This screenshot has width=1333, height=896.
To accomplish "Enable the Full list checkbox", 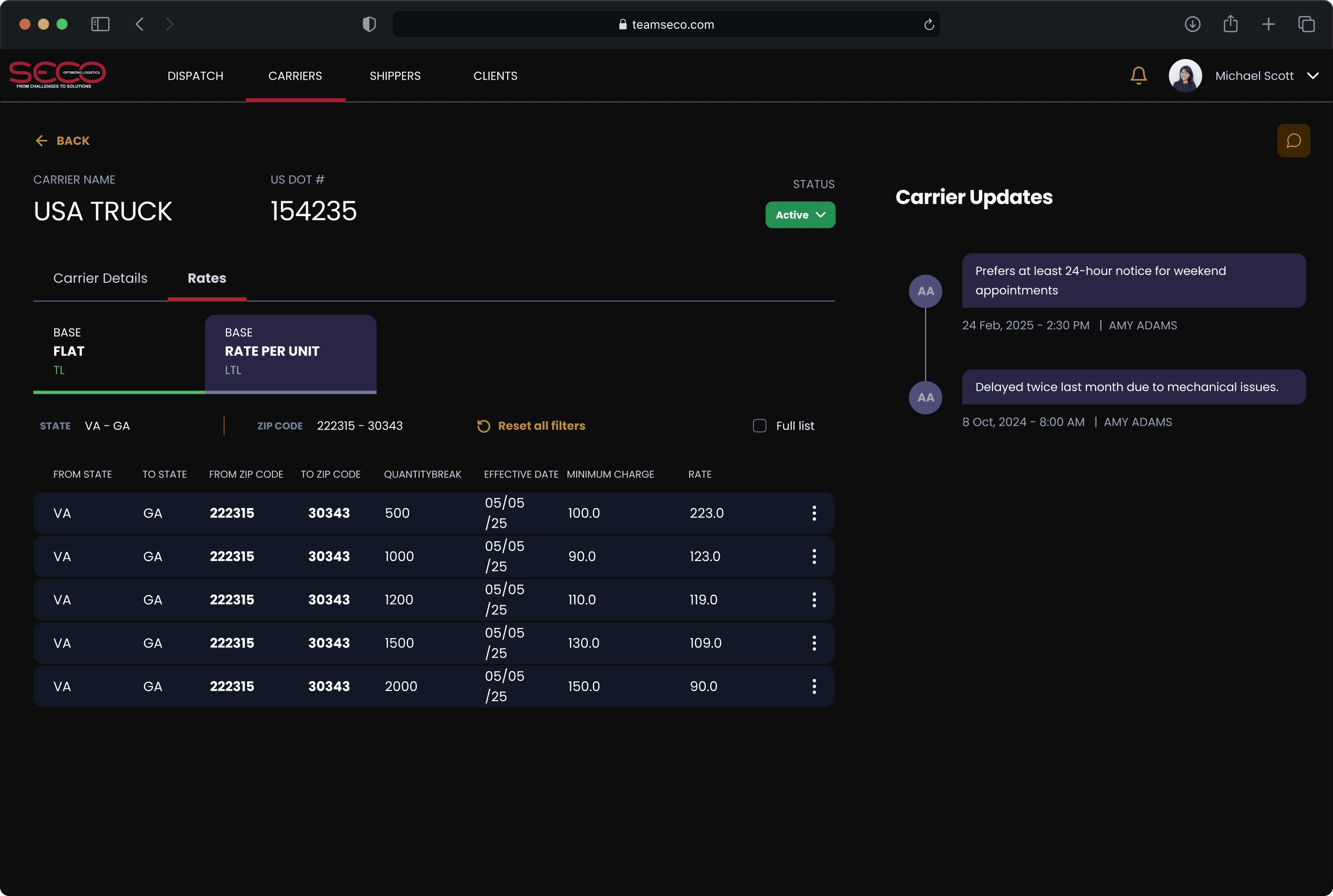I will [x=760, y=426].
